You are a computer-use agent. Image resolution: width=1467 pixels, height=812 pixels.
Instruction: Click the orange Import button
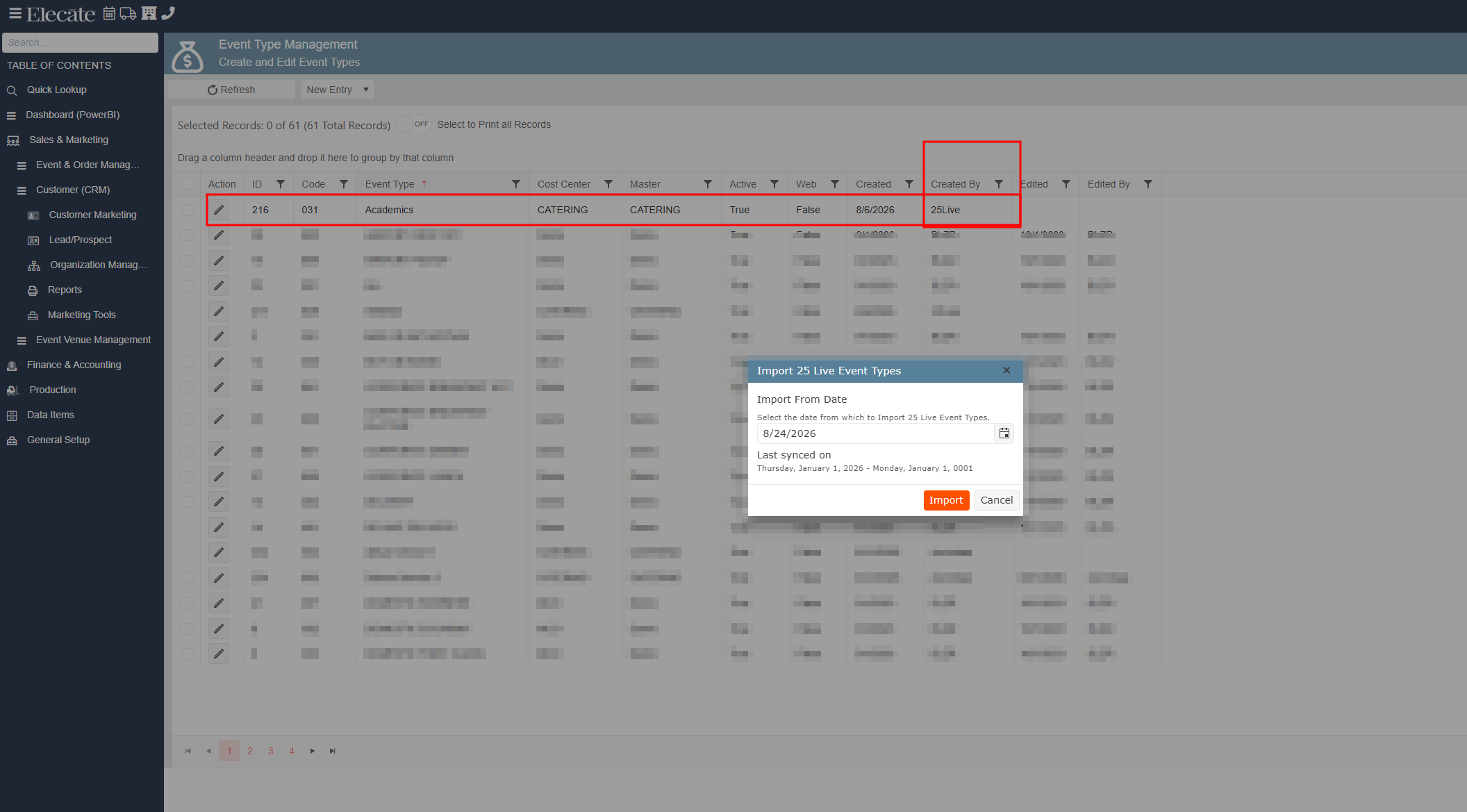[946, 500]
